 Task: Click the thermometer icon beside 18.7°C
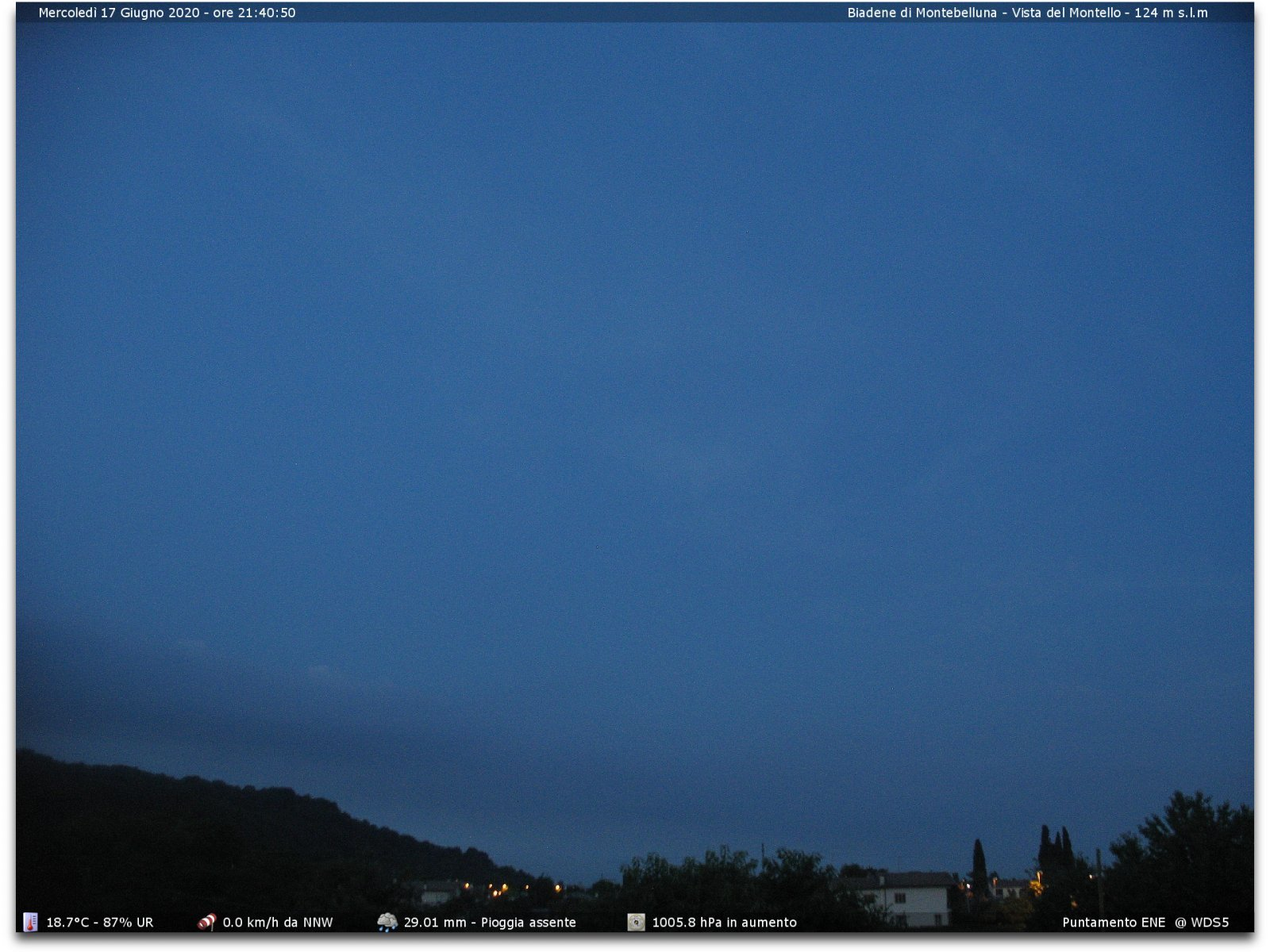(x=30, y=922)
